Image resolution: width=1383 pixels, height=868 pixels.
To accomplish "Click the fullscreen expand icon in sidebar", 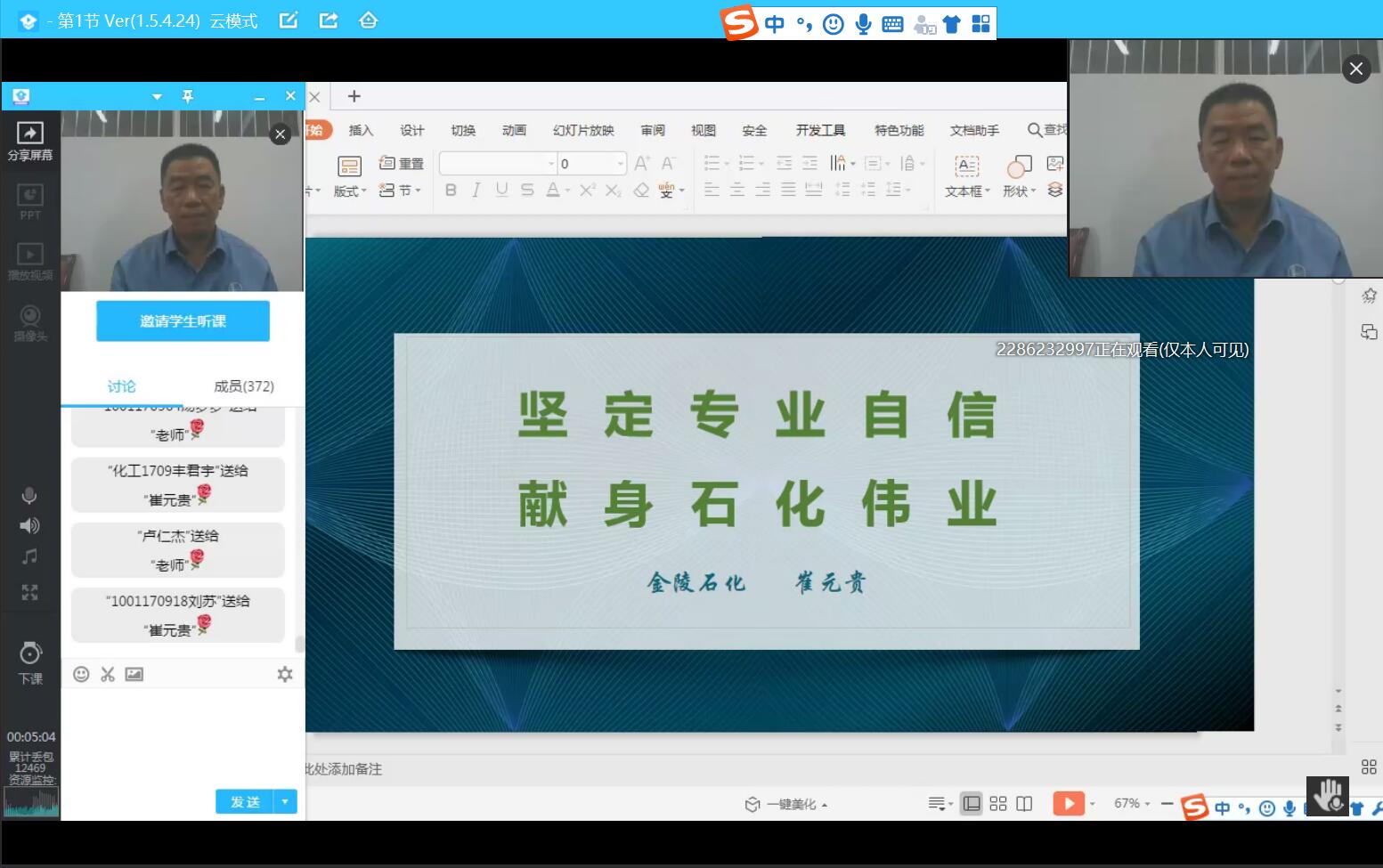I will [x=29, y=592].
